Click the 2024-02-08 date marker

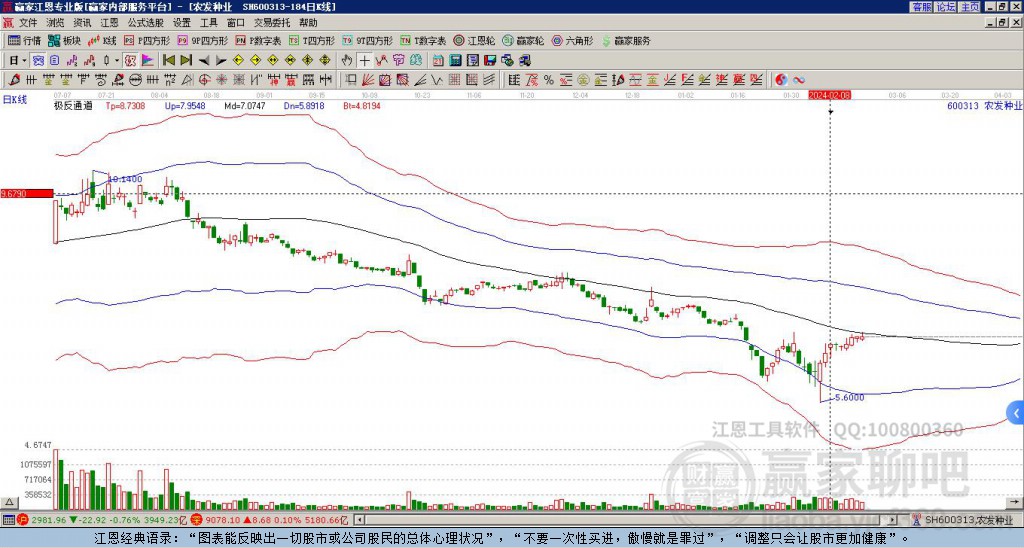(829, 95)
